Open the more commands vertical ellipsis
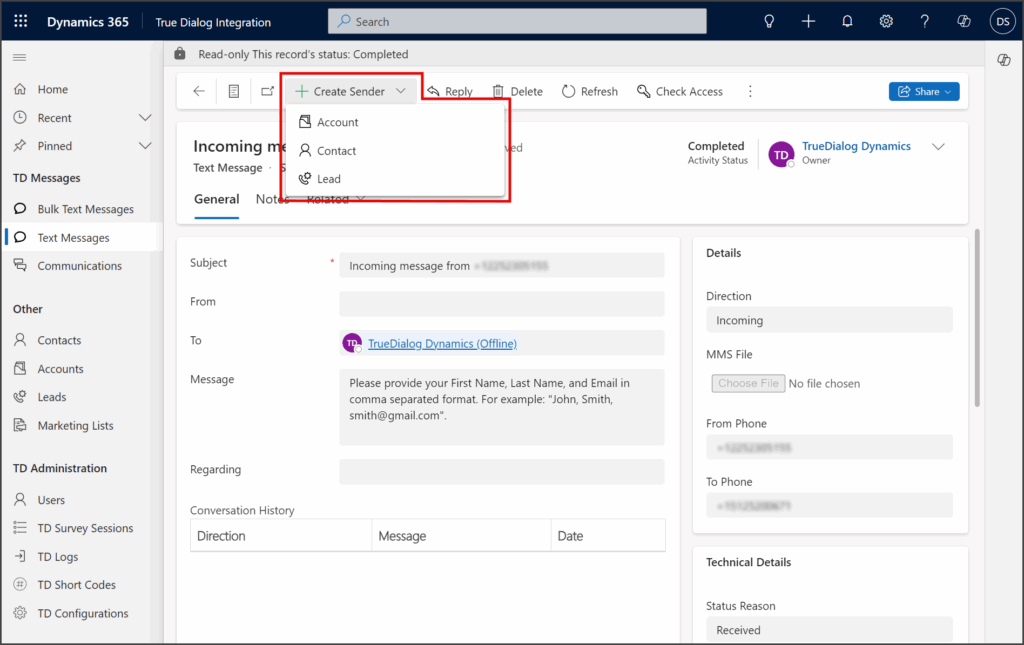Screen dimensions: 1024x645 point(750,91)
